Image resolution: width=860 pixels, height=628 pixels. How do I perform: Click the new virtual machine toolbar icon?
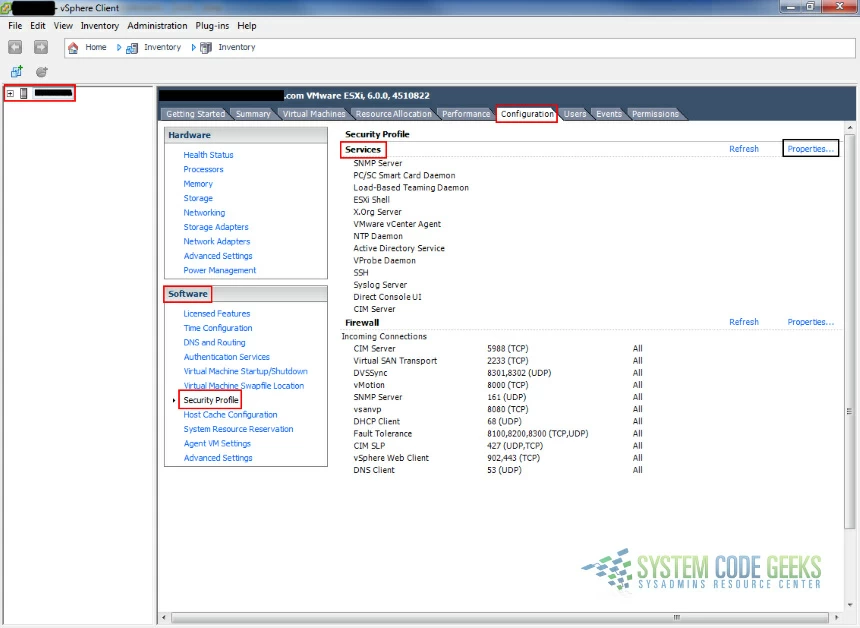pyautogui.click(x=16, y=71)
